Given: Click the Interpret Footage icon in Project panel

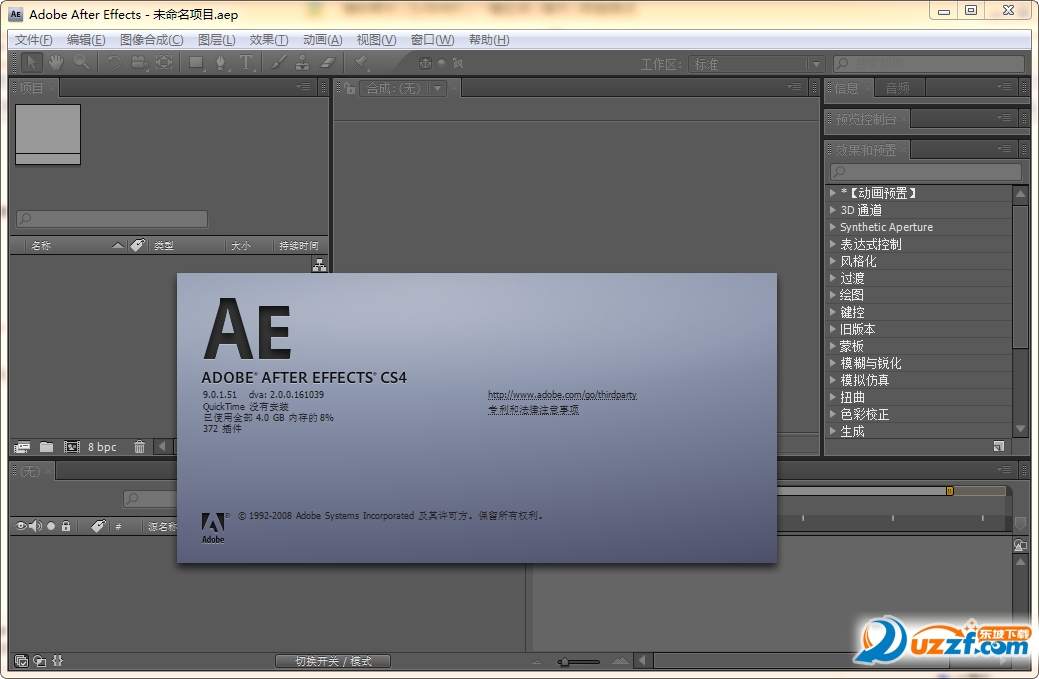Looking at the screenshot, I should [x=22, y=447].
